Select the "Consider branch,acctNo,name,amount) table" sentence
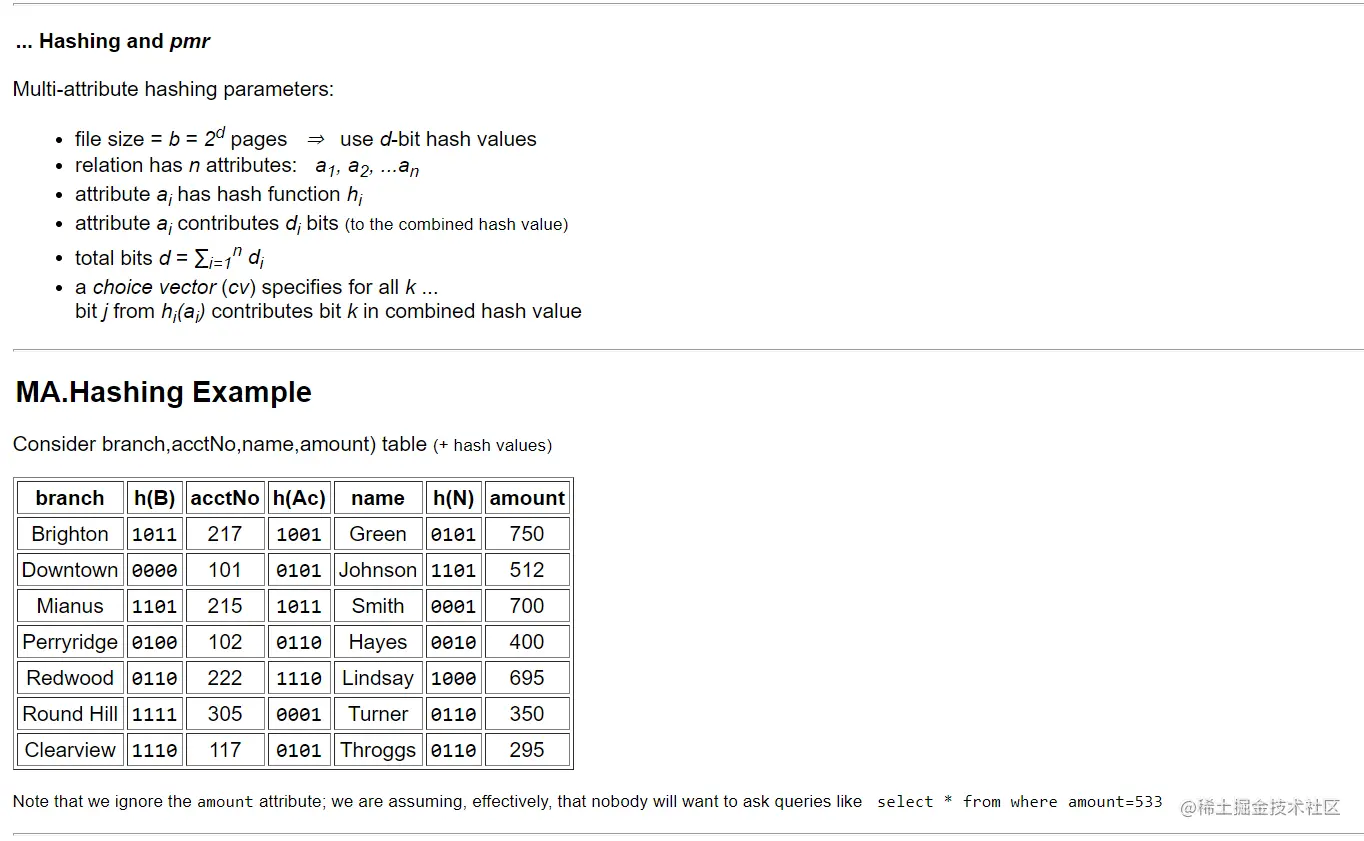The width and height of the screenshot is (1364, 841). pyautogui.click(x=220, y=444)
